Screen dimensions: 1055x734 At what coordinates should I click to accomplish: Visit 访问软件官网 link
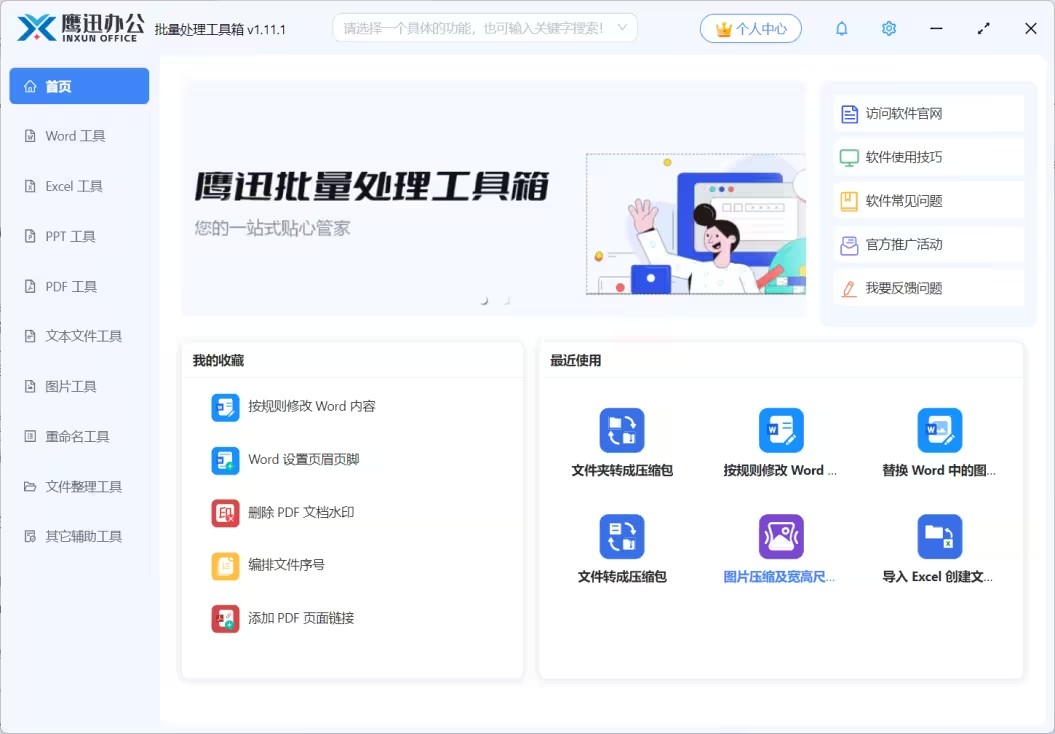tap(928, 112)
